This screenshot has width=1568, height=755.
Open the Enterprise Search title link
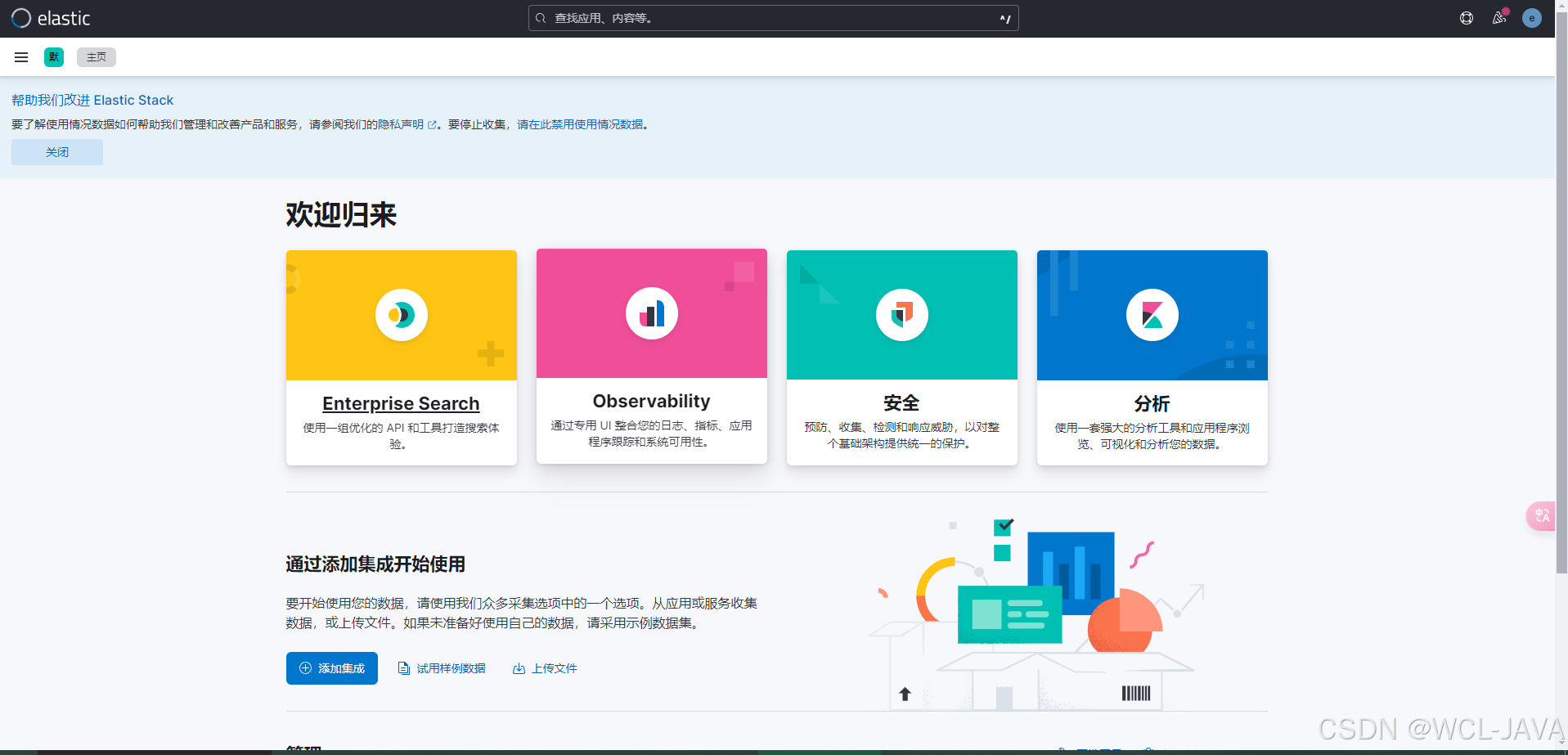coord(401,403)
